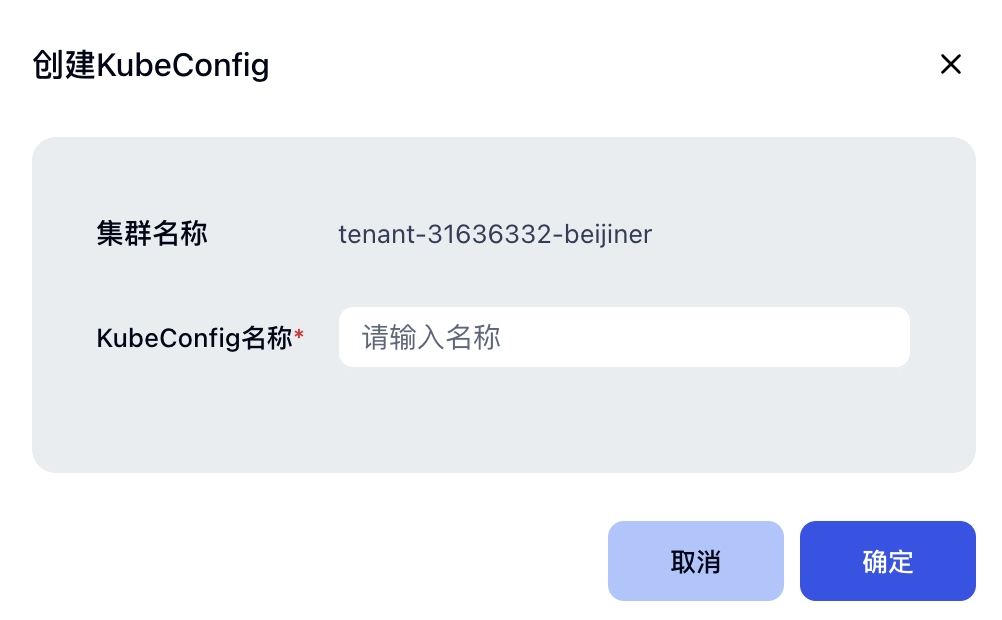
Task: Click the word tenant in the cluster name
Action: pyautogui.click(x=377, y=235)
